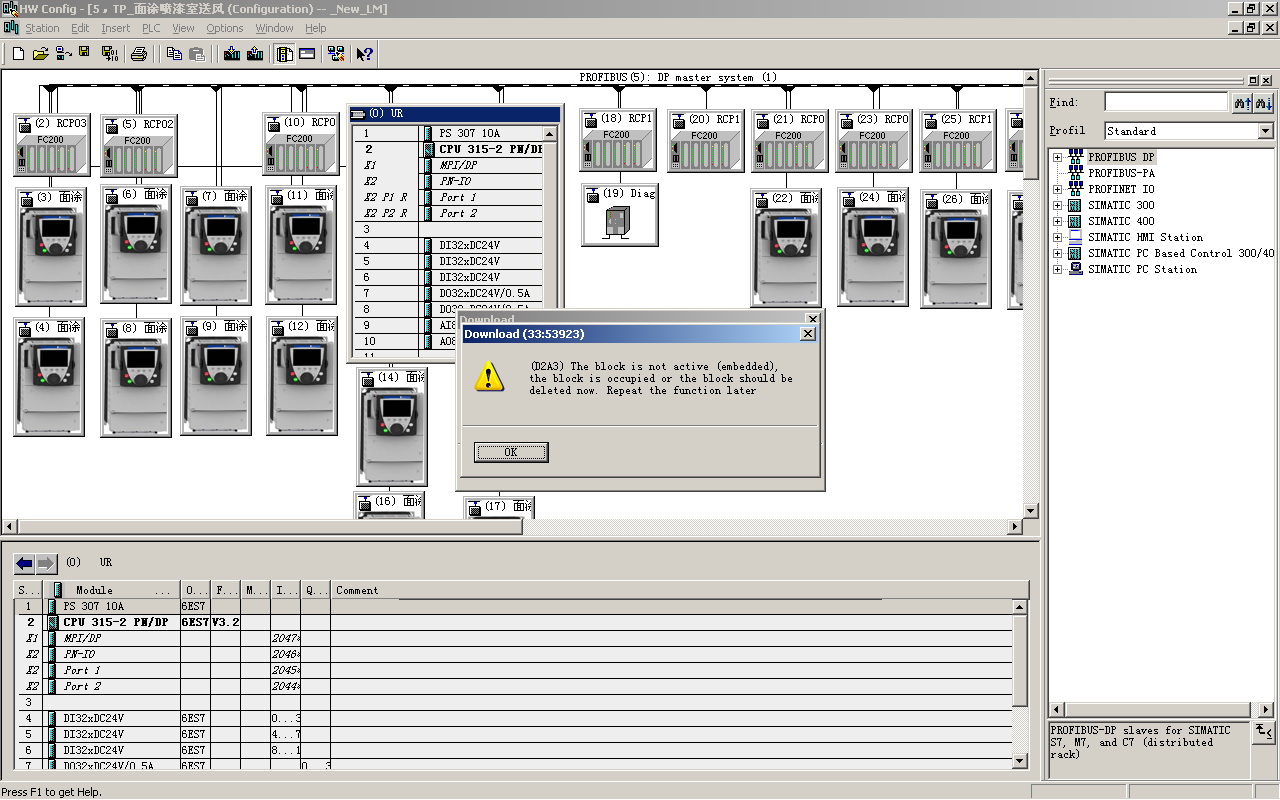This screenshot has height=800, width=1280.
Task: Click the forward arrow in detail pane
Action: point(46,564)
